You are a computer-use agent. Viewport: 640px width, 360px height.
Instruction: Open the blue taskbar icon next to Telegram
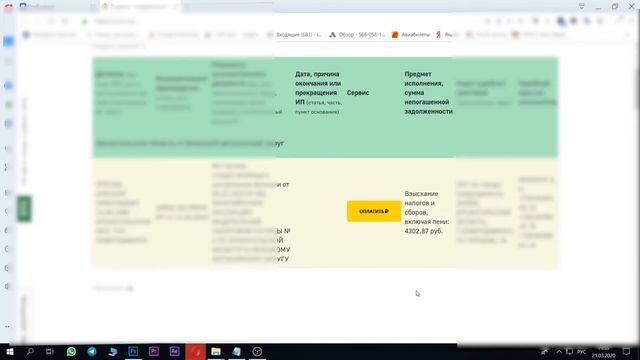point(113,351)
